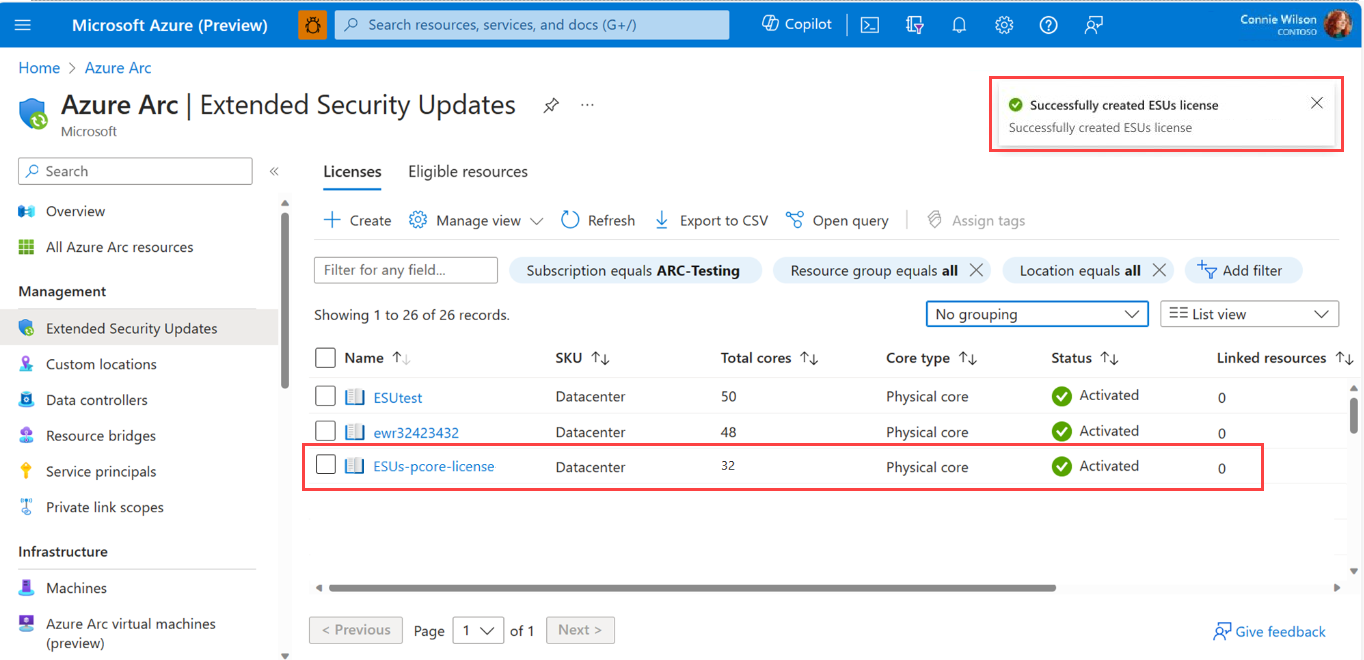This screenshot has height=660, width=1364.
Task: Click the orange bug report icon
Action: [312, 25]
